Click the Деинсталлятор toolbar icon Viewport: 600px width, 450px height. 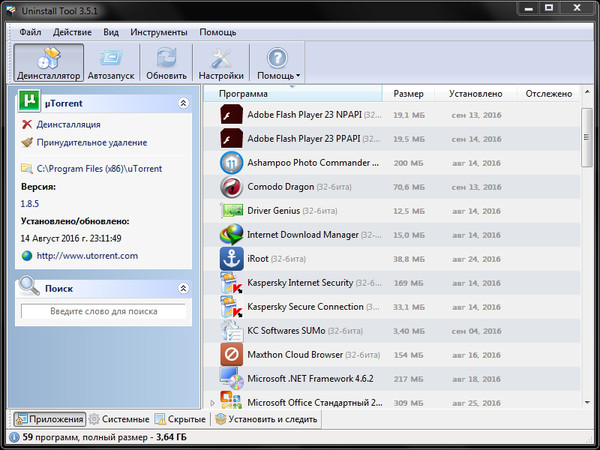[48, 58]
